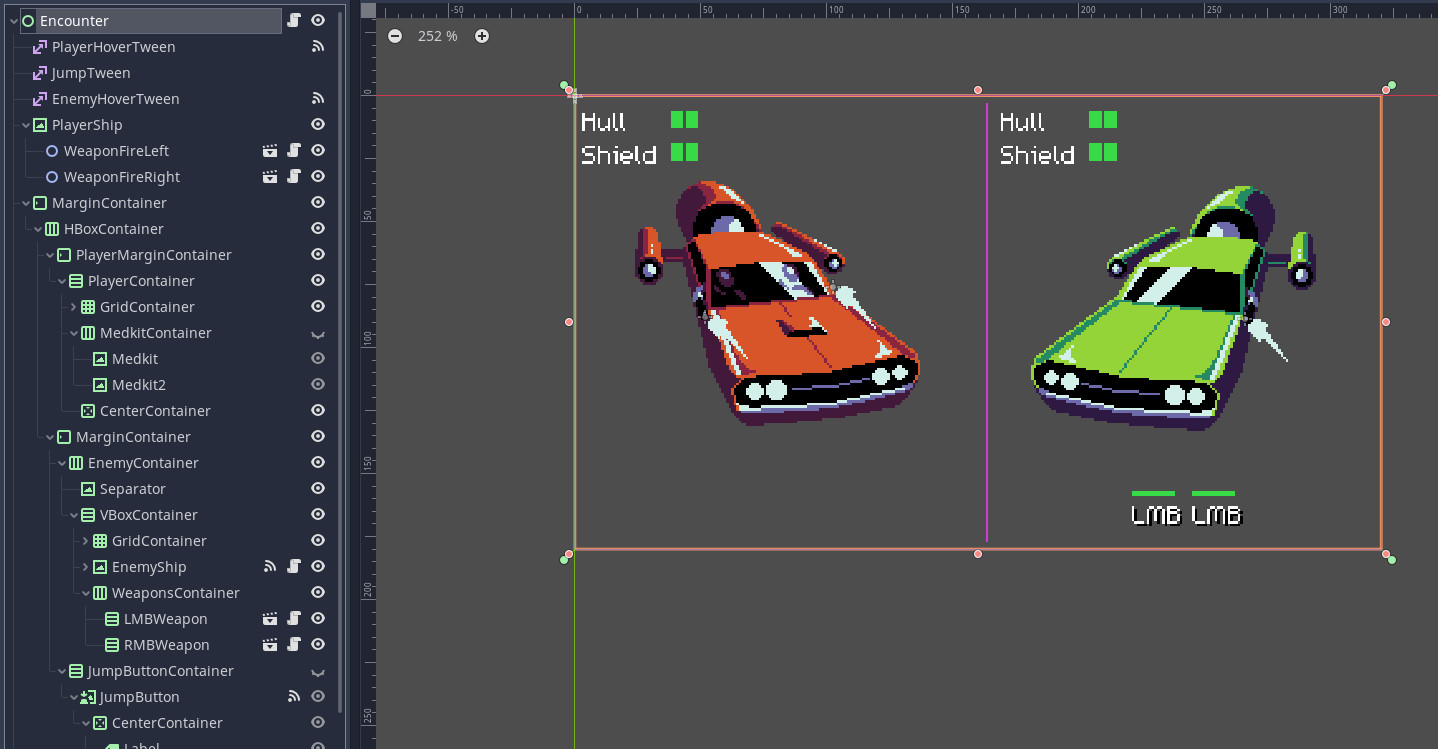This screenshot has height=749, width=1438.
Task: Open the scene icon on LMBWeapon
Action: (x=270, y=619)
